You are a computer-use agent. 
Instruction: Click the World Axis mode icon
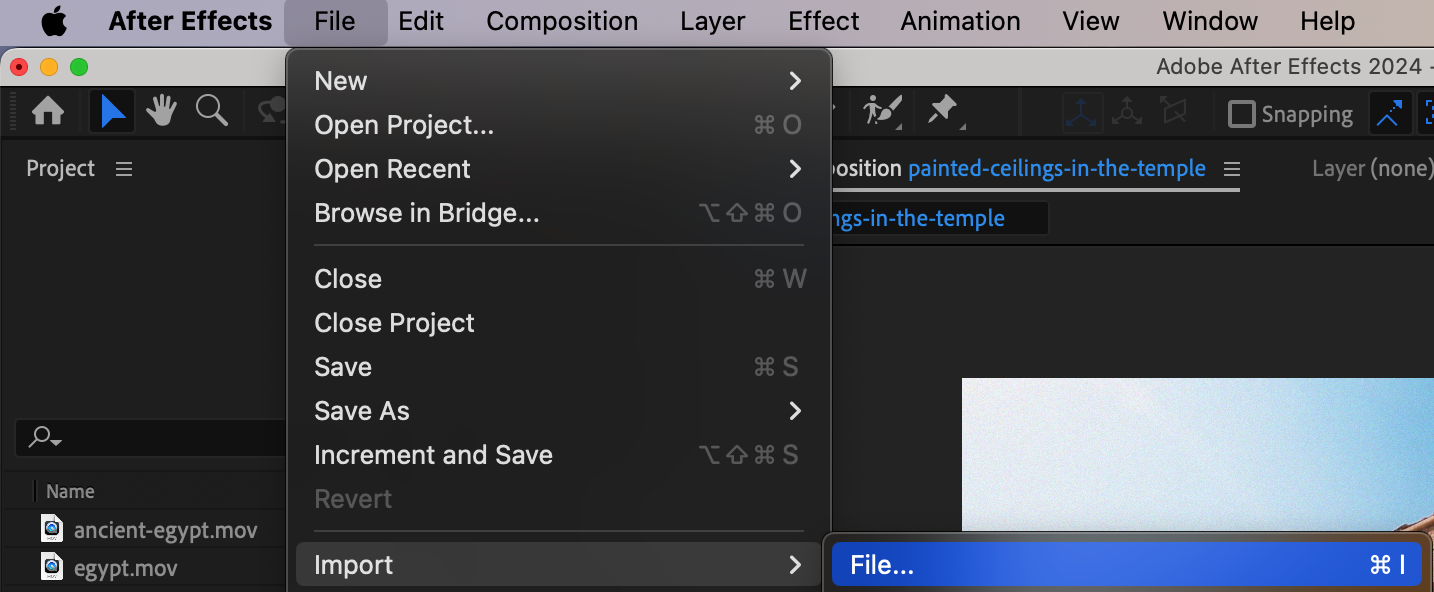point(1127,113)
